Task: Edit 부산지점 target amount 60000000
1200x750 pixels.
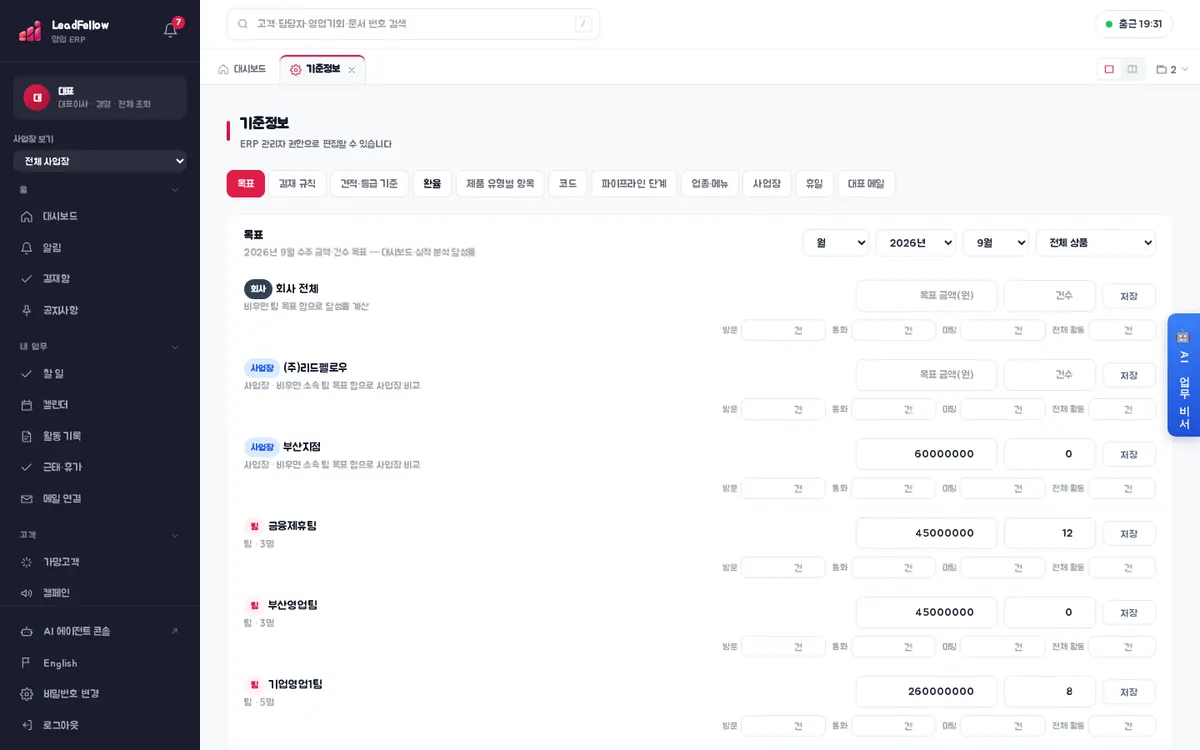Action: (x=926, y=454)
